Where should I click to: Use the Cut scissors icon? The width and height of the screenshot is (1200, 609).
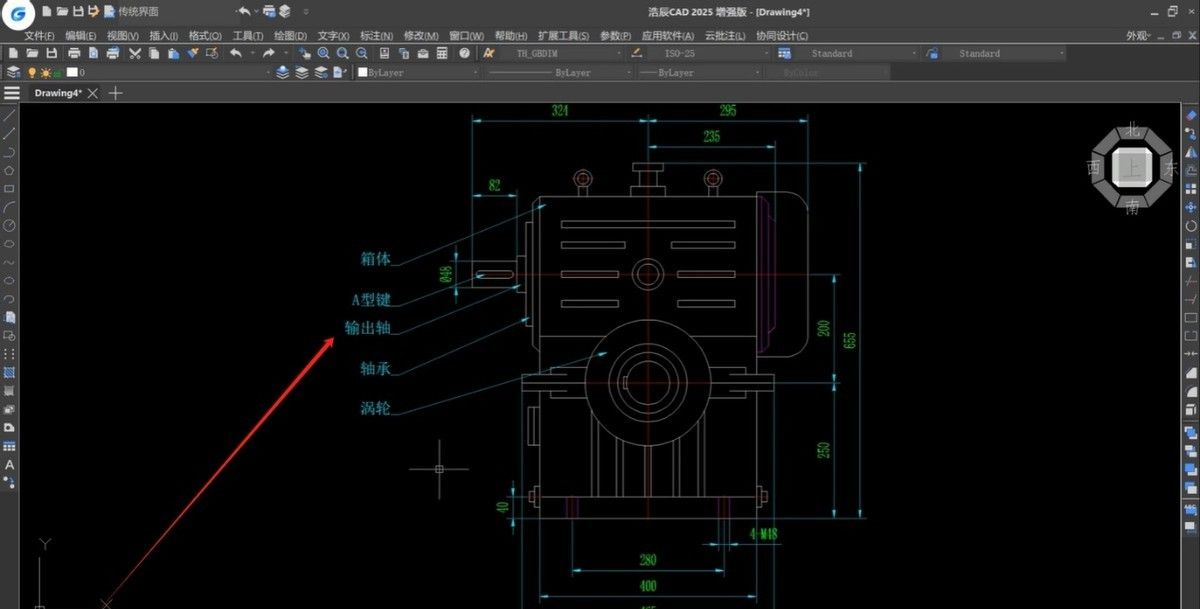tap(135, 53)
